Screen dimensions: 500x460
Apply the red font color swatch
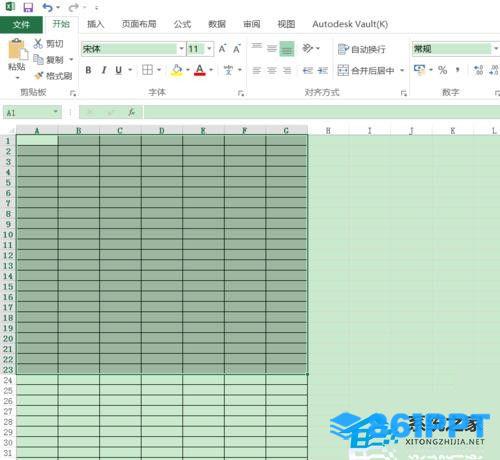click(200, 70)
